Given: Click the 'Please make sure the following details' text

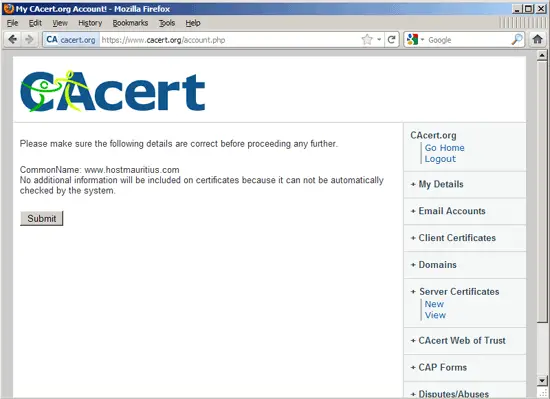Looking at the screenshot, I should point(179,144).
